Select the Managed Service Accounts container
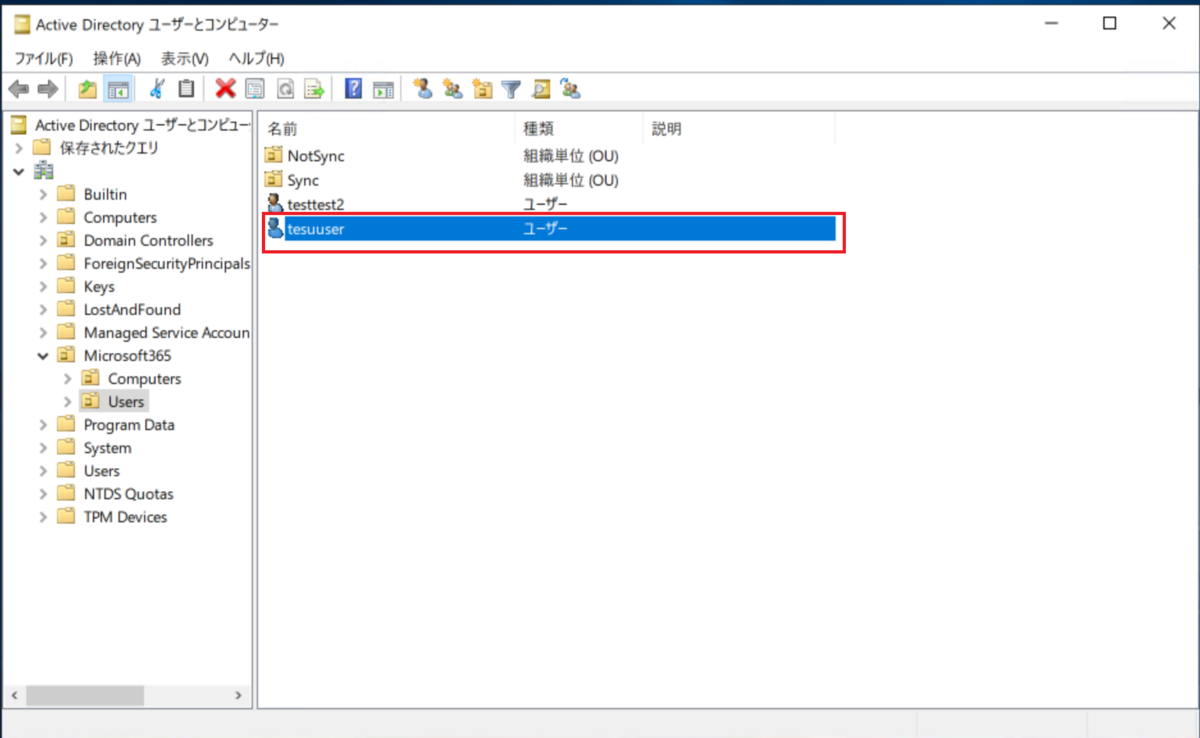This screenshot has height=738, width=1200. (x=166, y=332)
